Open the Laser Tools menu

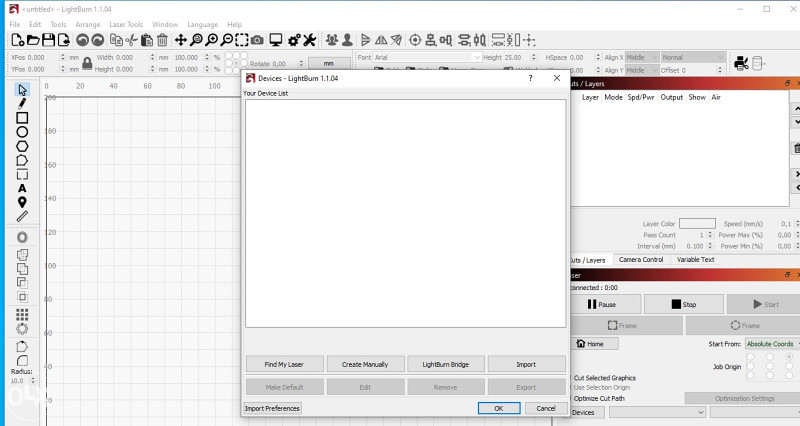click(126, 24)
